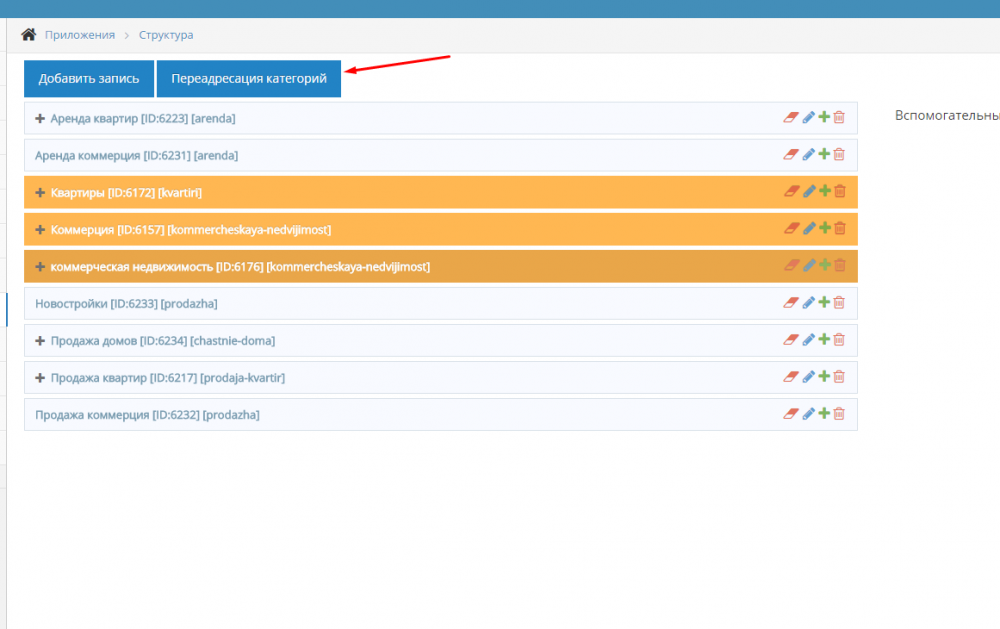The image size is (1000, 629).
Task: Expand Коммерция [ID:6157] category
Action: 40,230
